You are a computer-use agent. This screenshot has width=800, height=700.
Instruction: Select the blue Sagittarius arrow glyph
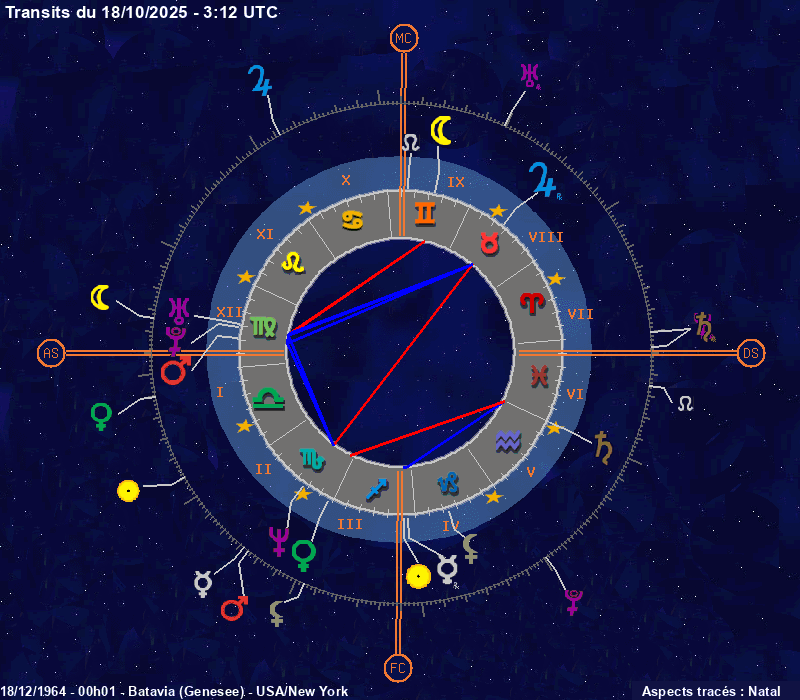[x=376, y=489]
